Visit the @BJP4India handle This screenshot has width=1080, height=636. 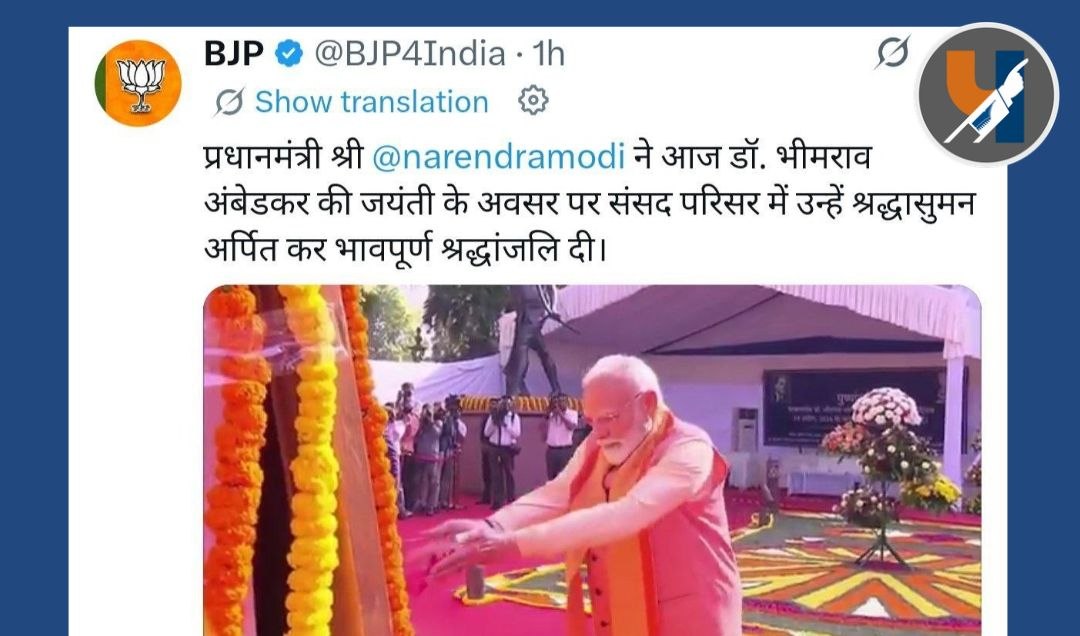(x=411, y=54)
